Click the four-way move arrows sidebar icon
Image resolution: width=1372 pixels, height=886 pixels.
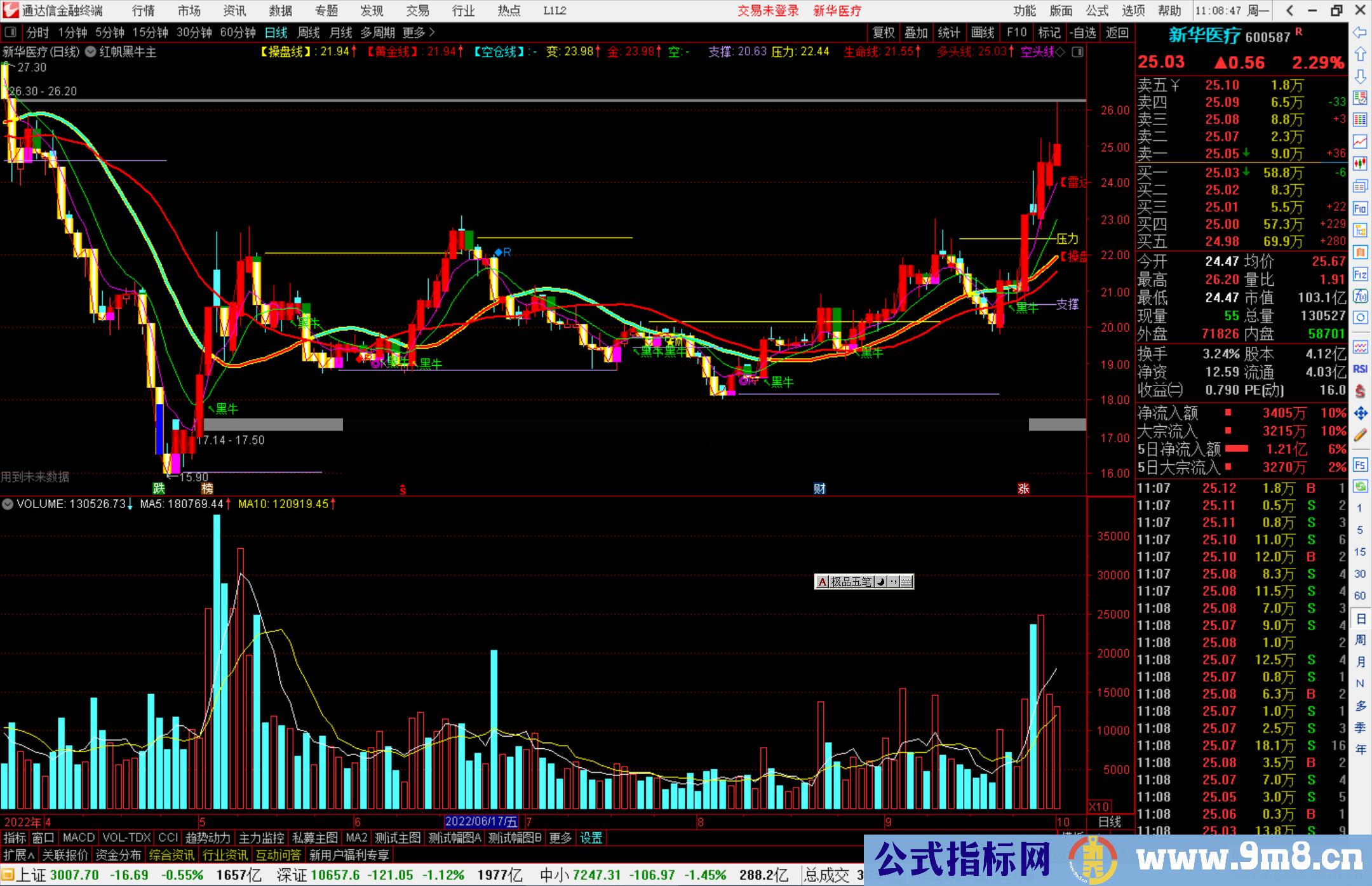[x=1360, y=413]
